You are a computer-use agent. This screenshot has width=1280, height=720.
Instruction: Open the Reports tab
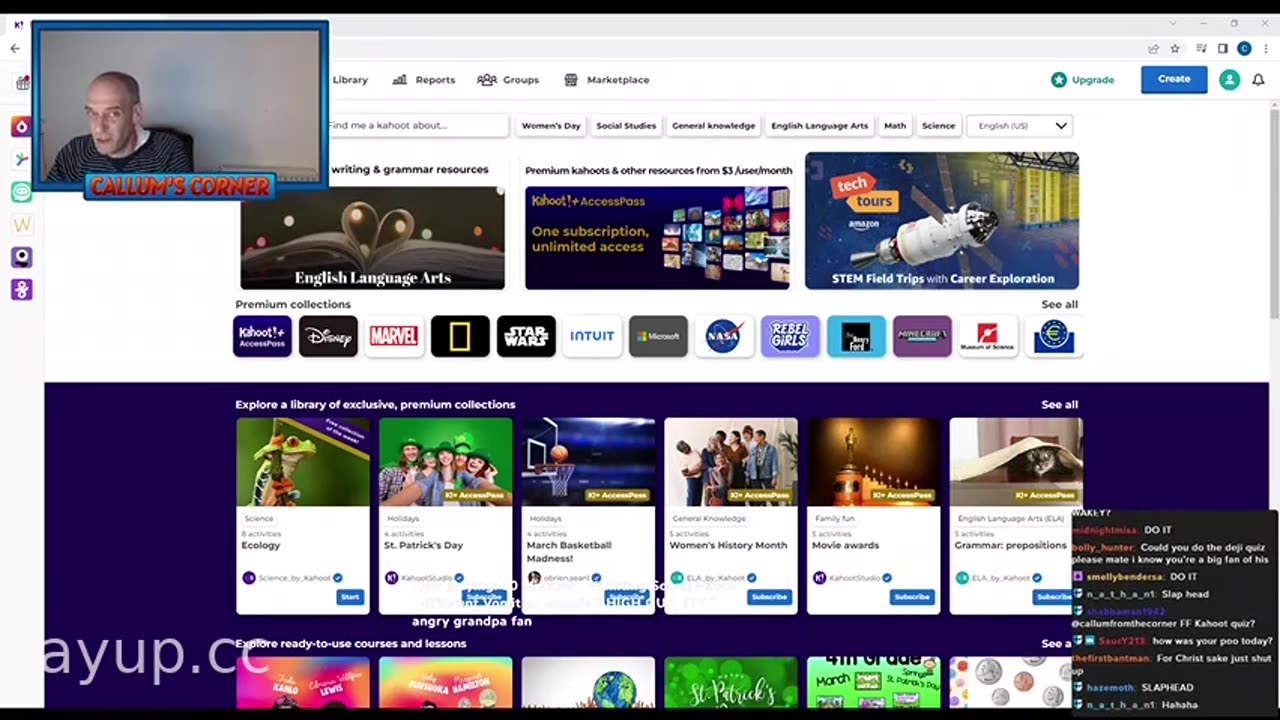[424, 80]
